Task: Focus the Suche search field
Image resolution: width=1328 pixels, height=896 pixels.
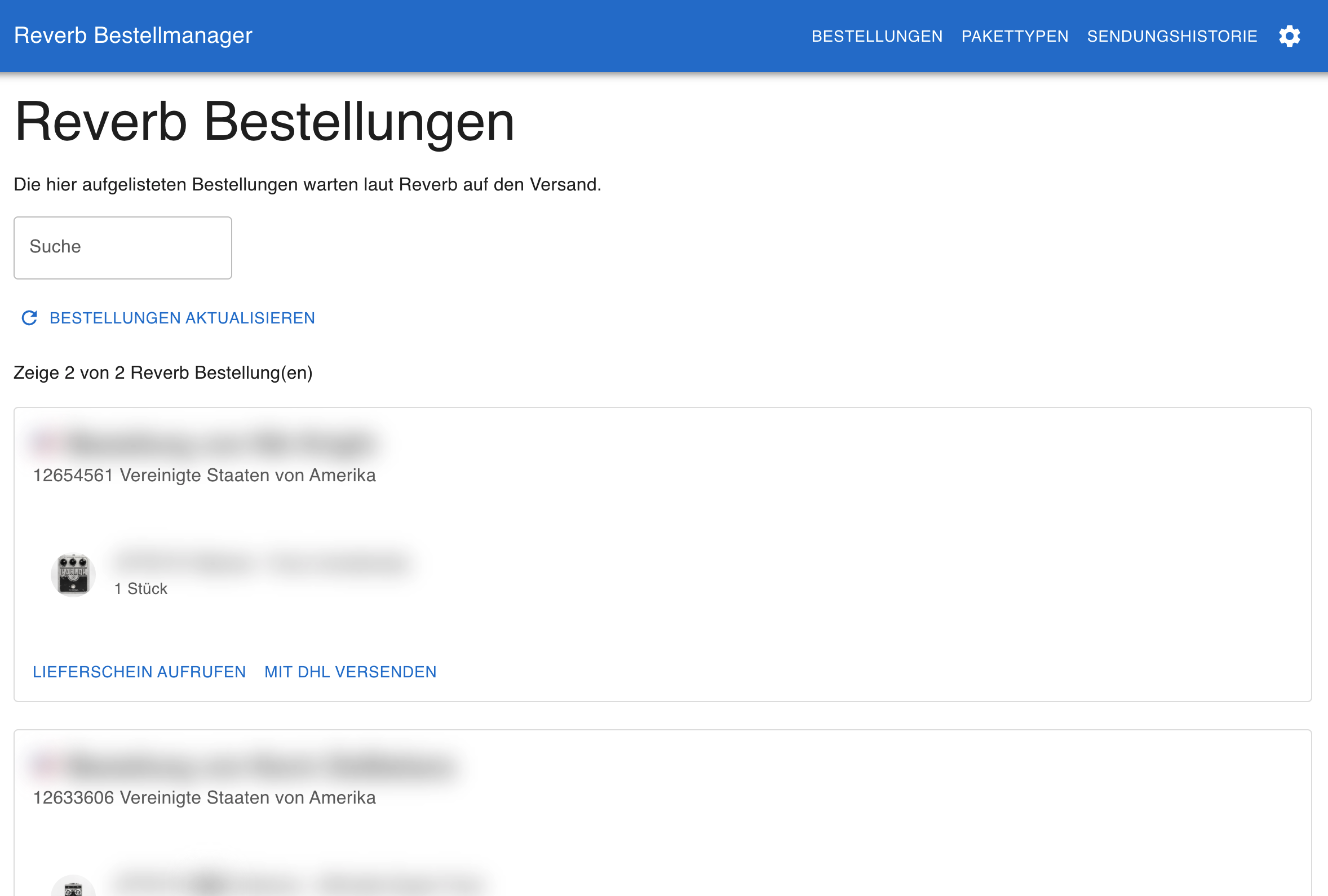Action: click(x=123, y=247)
